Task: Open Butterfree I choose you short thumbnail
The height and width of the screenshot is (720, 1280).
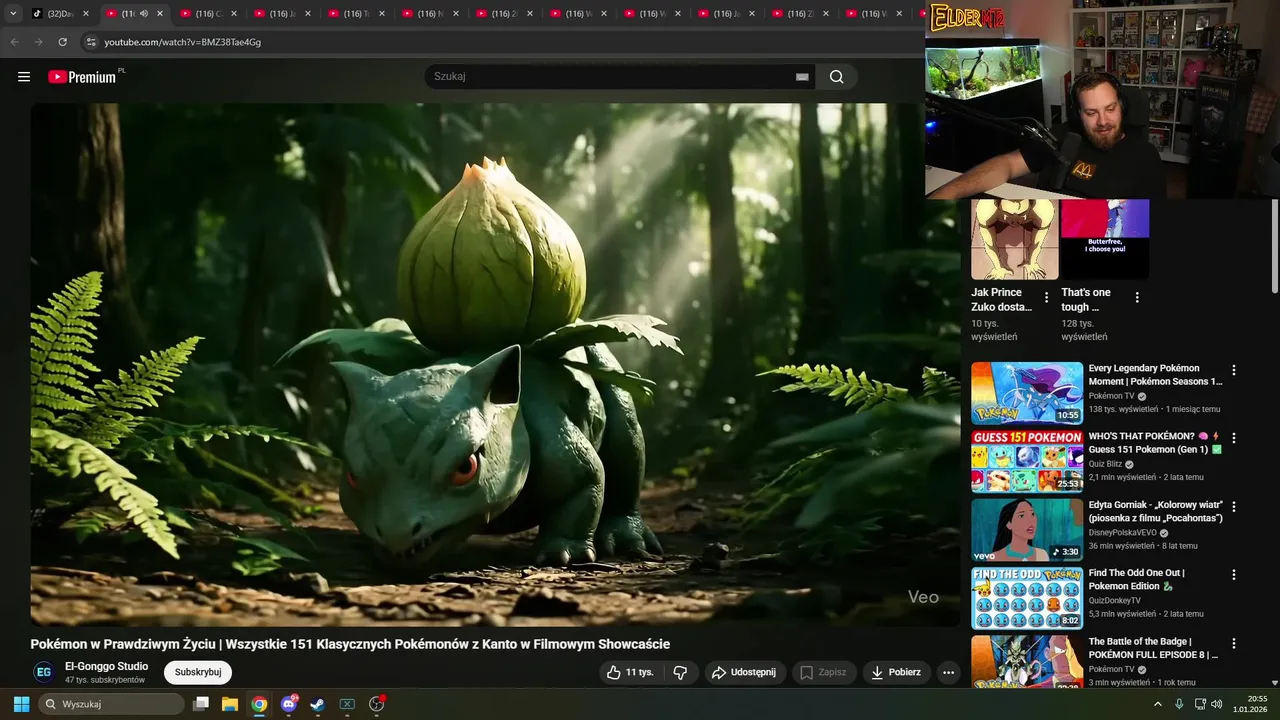Action: (x=1105, y=239)
